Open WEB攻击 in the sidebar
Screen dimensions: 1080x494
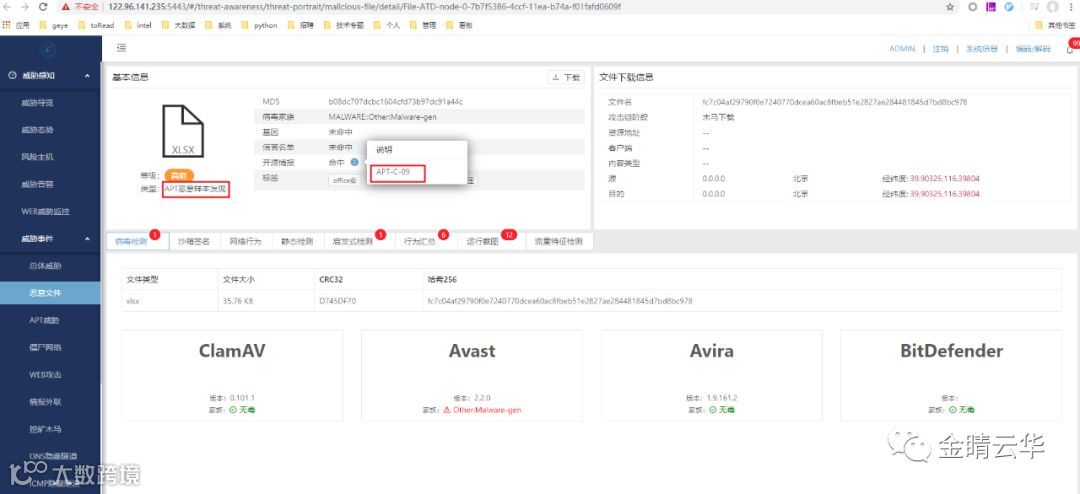pos(45,375)
